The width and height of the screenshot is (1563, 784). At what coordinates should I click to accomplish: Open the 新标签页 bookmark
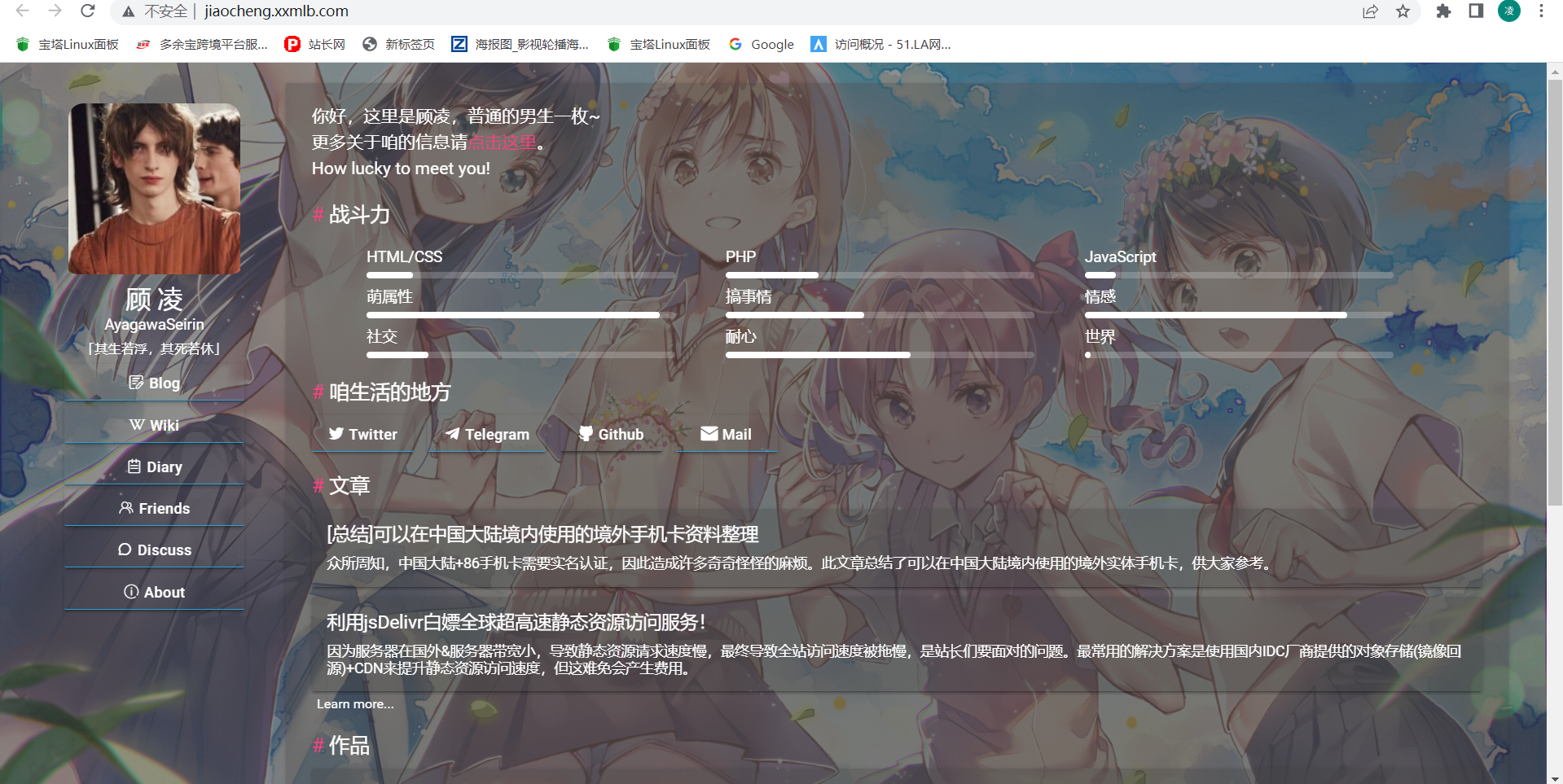399,44
